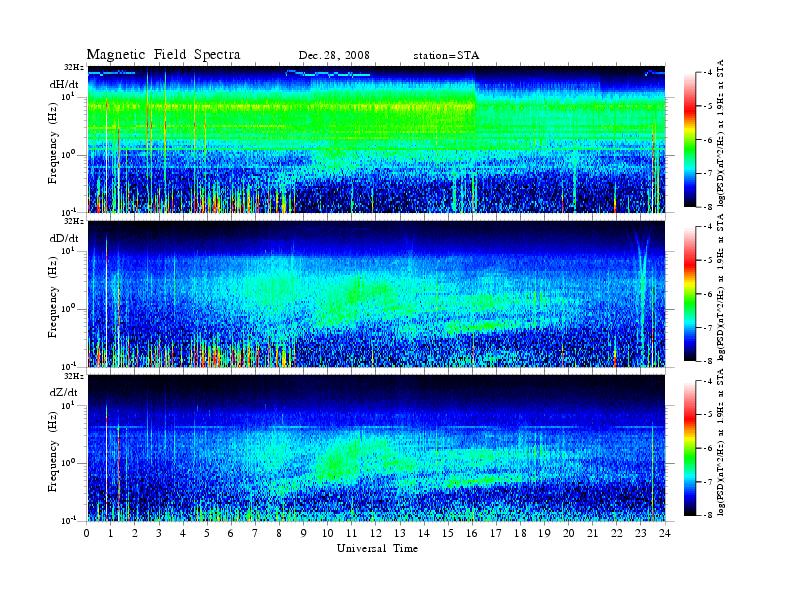
Task: Click hour 10 on the Universal Time axis
Action: click(328, 533)
